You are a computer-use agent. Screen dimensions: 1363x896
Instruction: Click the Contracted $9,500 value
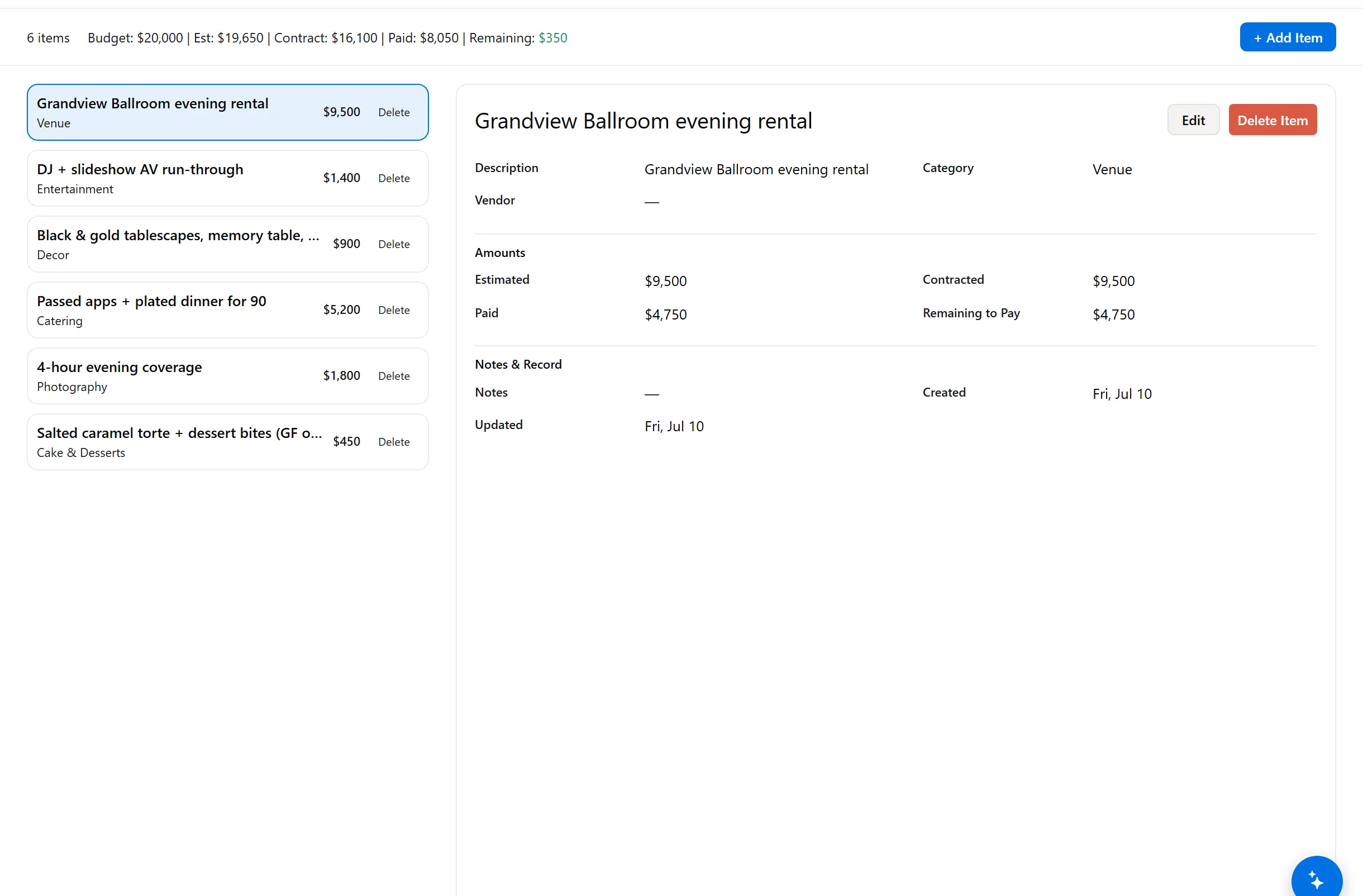1113,281
